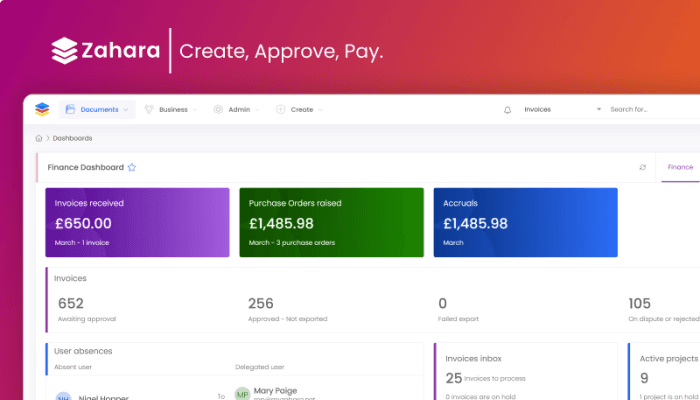Image resolution: width=700 pixels, height=400 pixels.
Task: Open the Purchase Orders raised green card
Action: pyautogui.click(x=332, y=222)
